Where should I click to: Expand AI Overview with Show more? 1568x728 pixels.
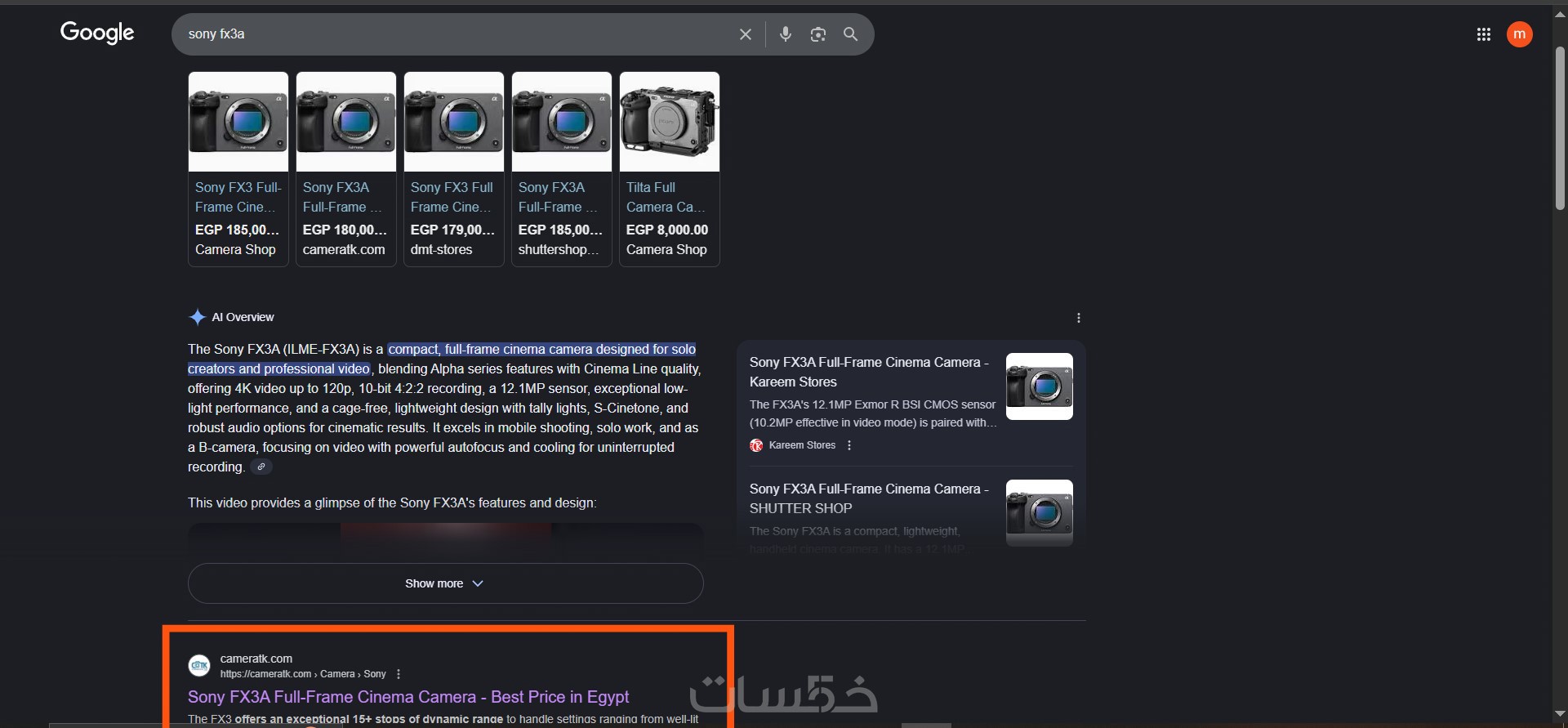(445, 583)
